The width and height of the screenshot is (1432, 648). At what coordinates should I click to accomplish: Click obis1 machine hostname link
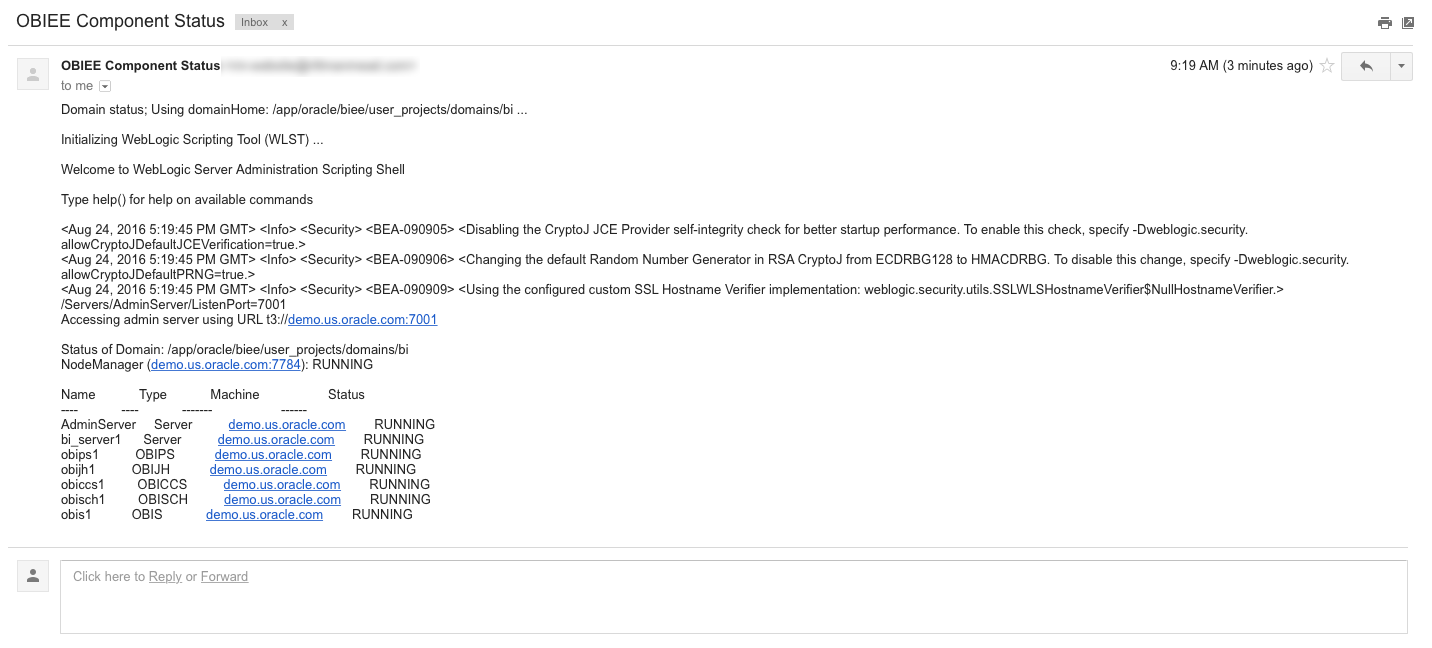tap(264, 515)
